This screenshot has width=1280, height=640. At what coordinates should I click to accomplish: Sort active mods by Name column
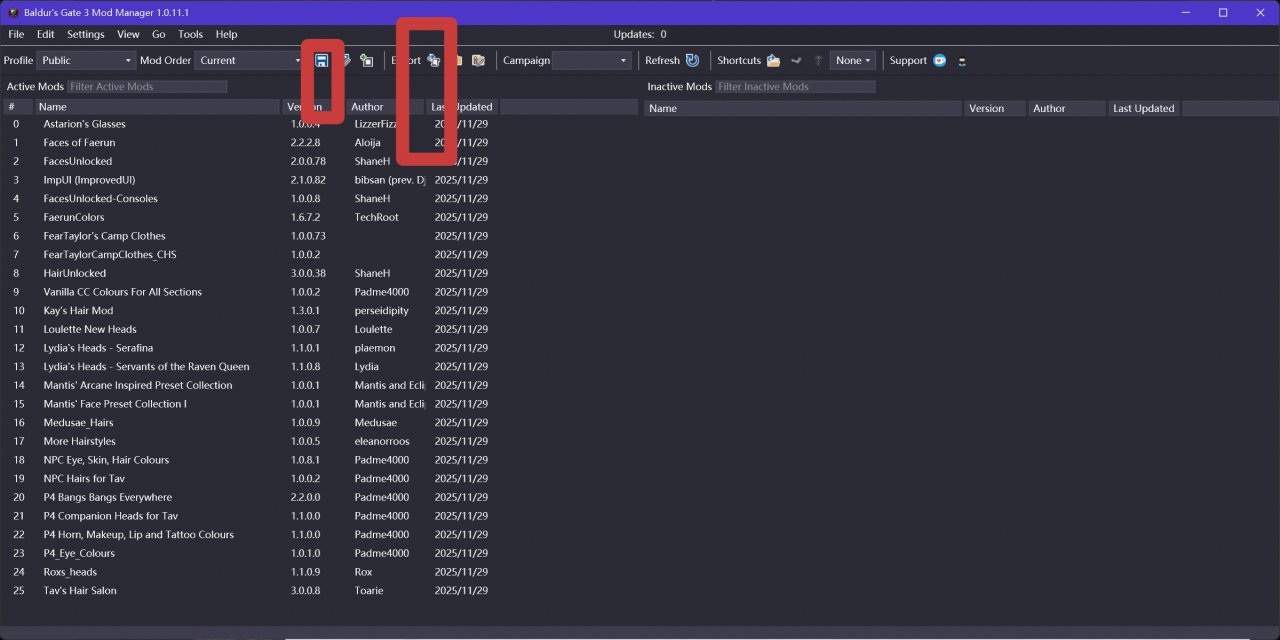pyautogui.click(x=158, y=107)
